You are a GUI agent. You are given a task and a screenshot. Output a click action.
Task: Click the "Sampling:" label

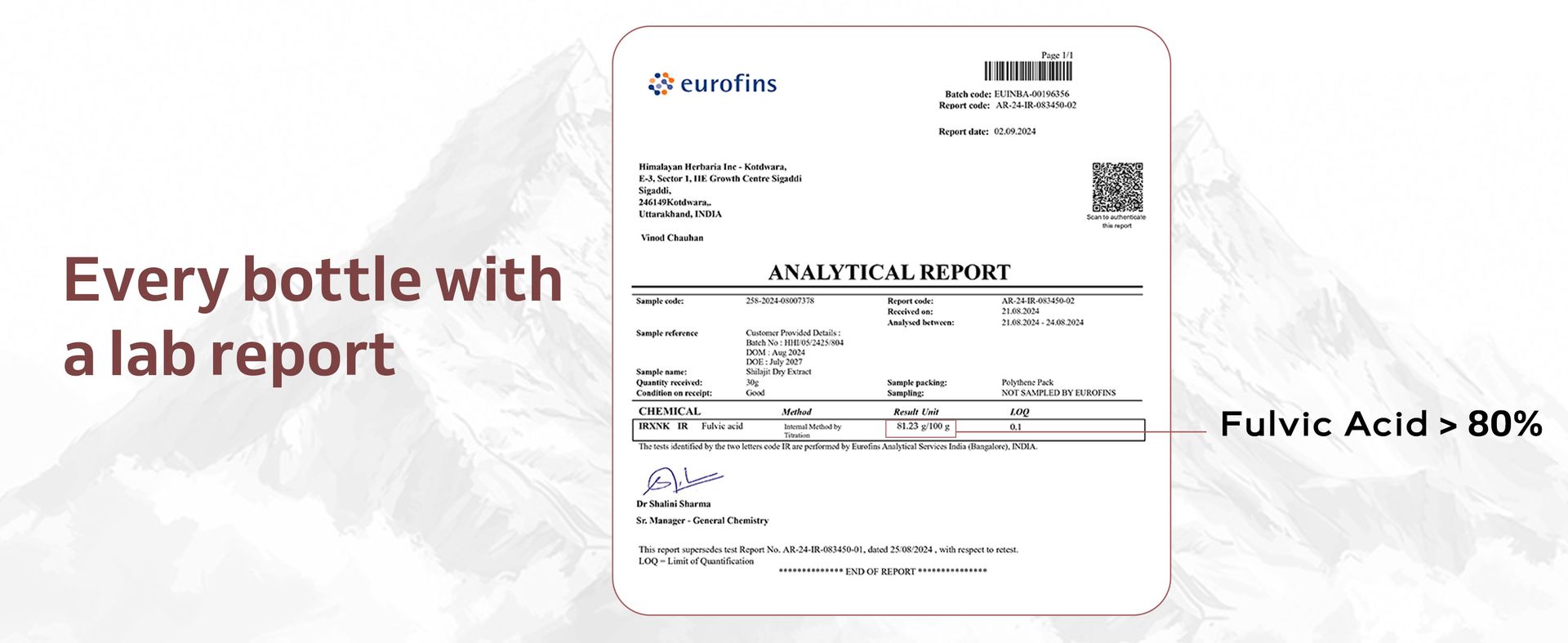[x=906, y=393]
